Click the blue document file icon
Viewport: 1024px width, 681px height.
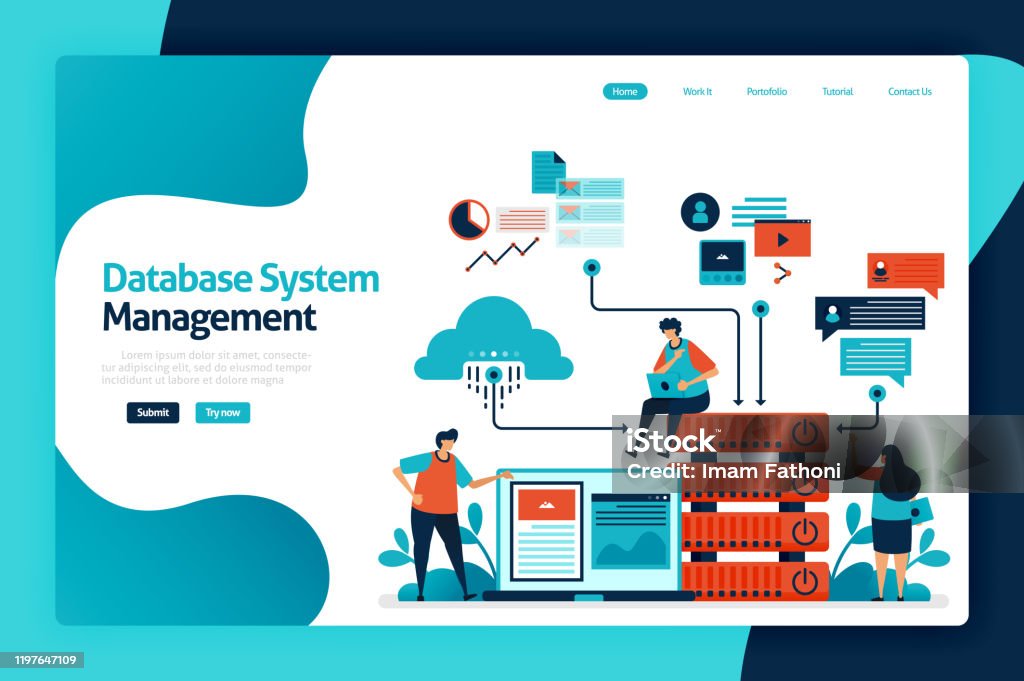click(547, 172)
